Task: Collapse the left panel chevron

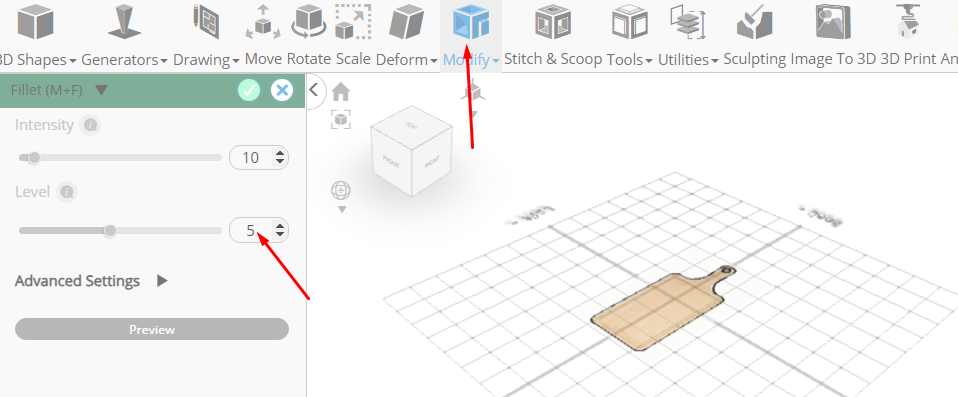Action: (x=314, y=90)
